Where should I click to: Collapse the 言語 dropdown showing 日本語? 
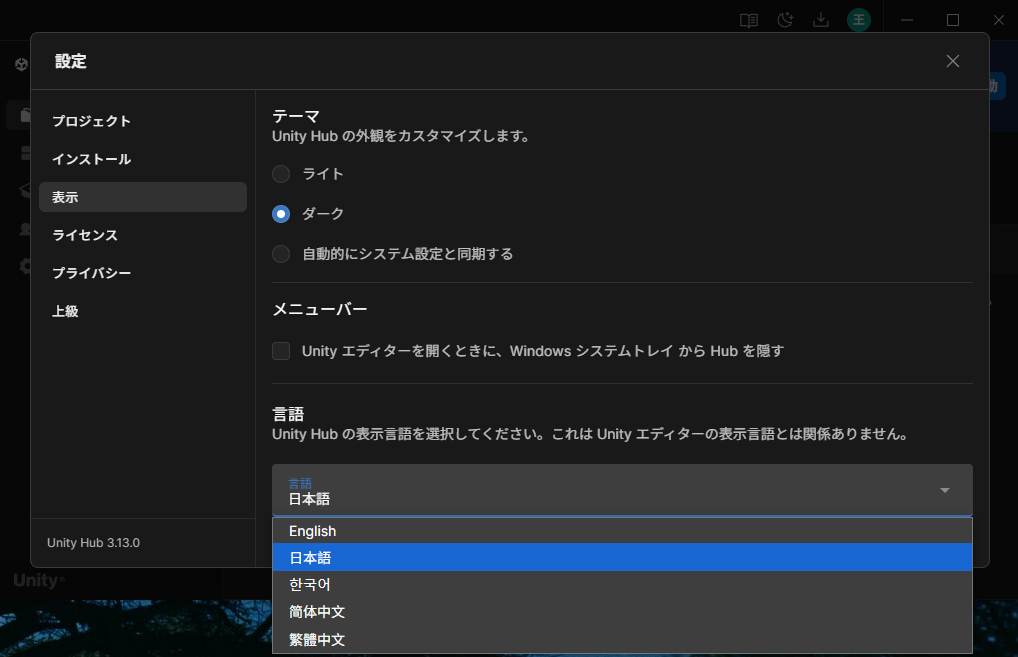click(622, 490)
